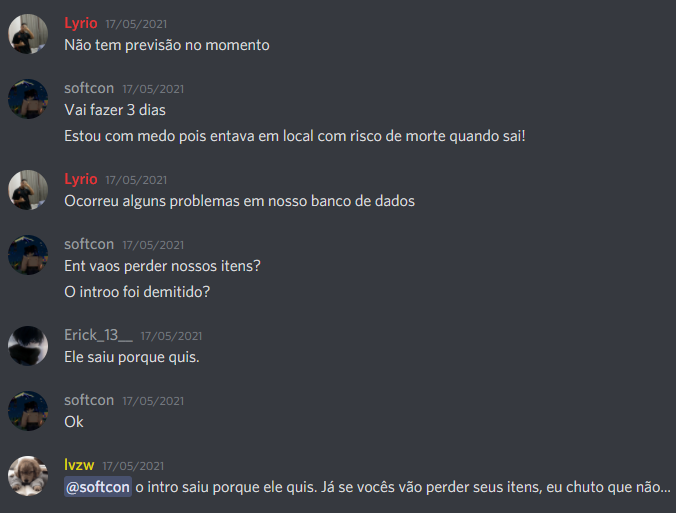This screenshot has height=513, width=676.
Task: Open lvzw's puppy avatar
Action: (x=28, y=476)
